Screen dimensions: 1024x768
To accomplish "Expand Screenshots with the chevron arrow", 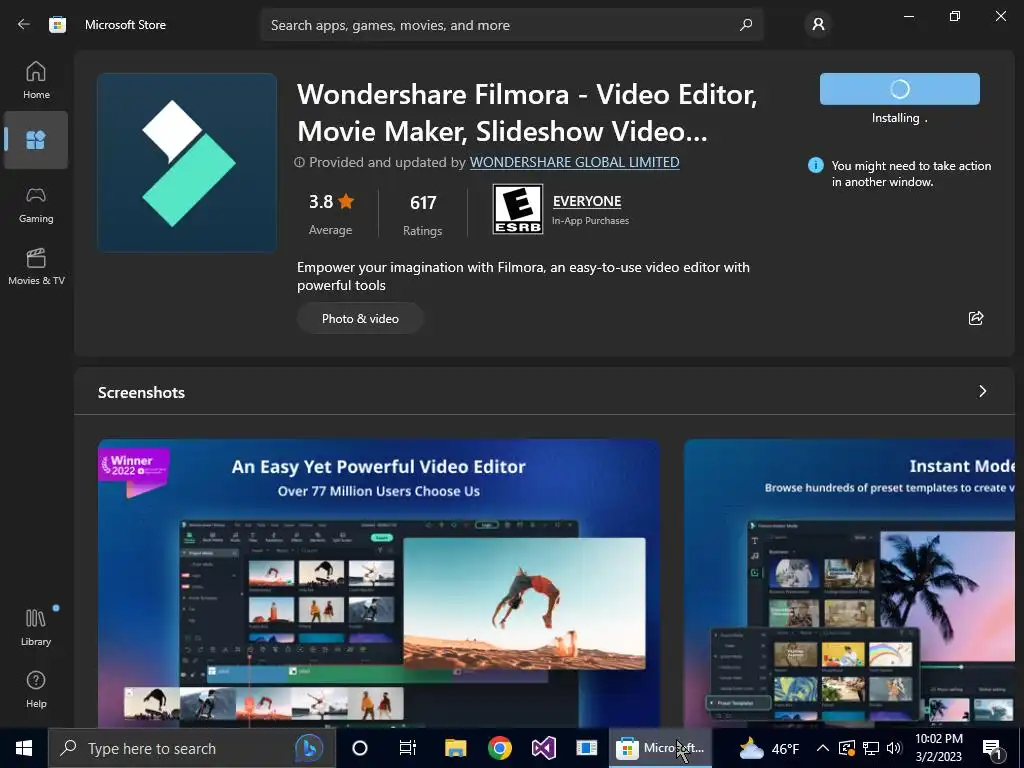I will pos(982,391).
